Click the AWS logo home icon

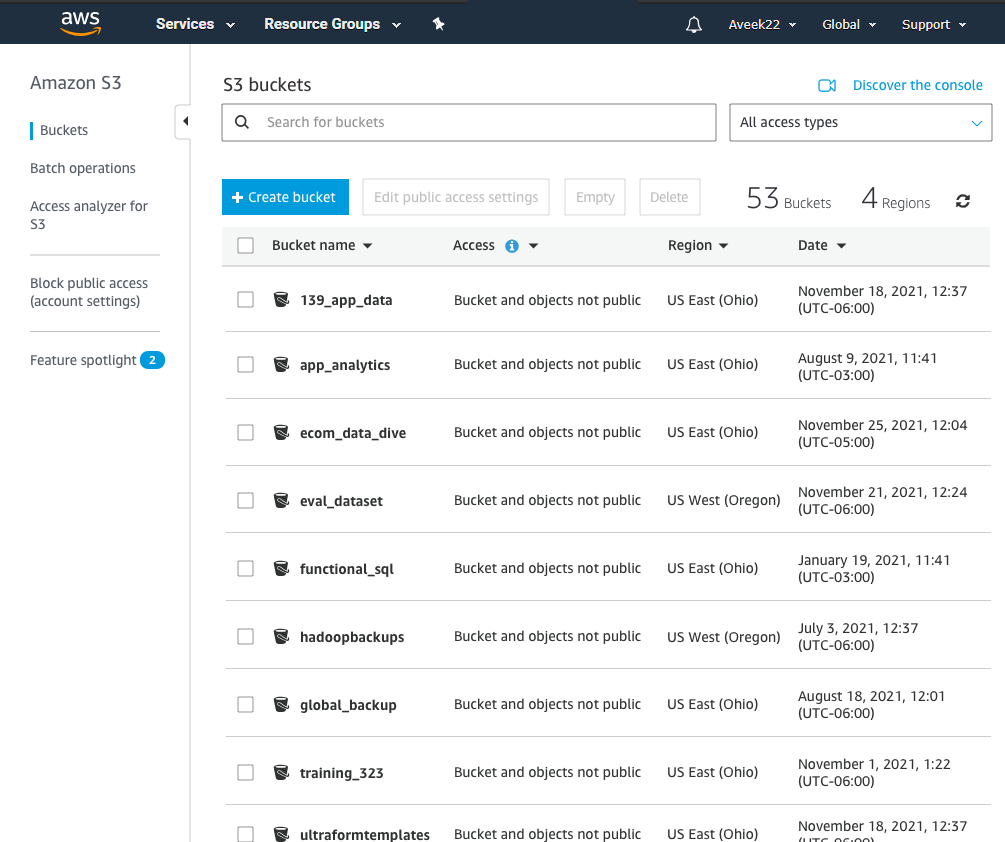pyautogui.click(x=80, y=23)
